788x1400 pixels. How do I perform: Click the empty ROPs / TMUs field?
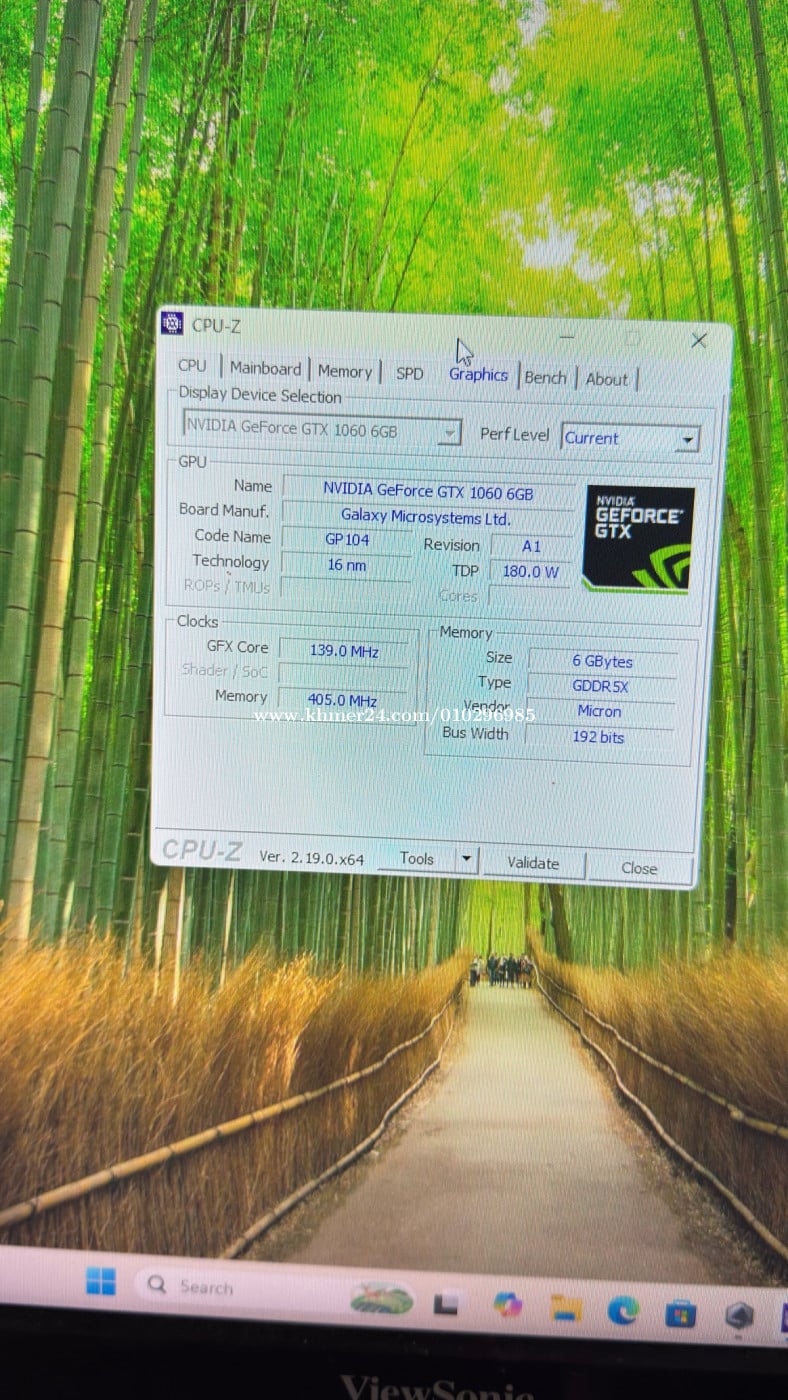[x=345, y=589]
